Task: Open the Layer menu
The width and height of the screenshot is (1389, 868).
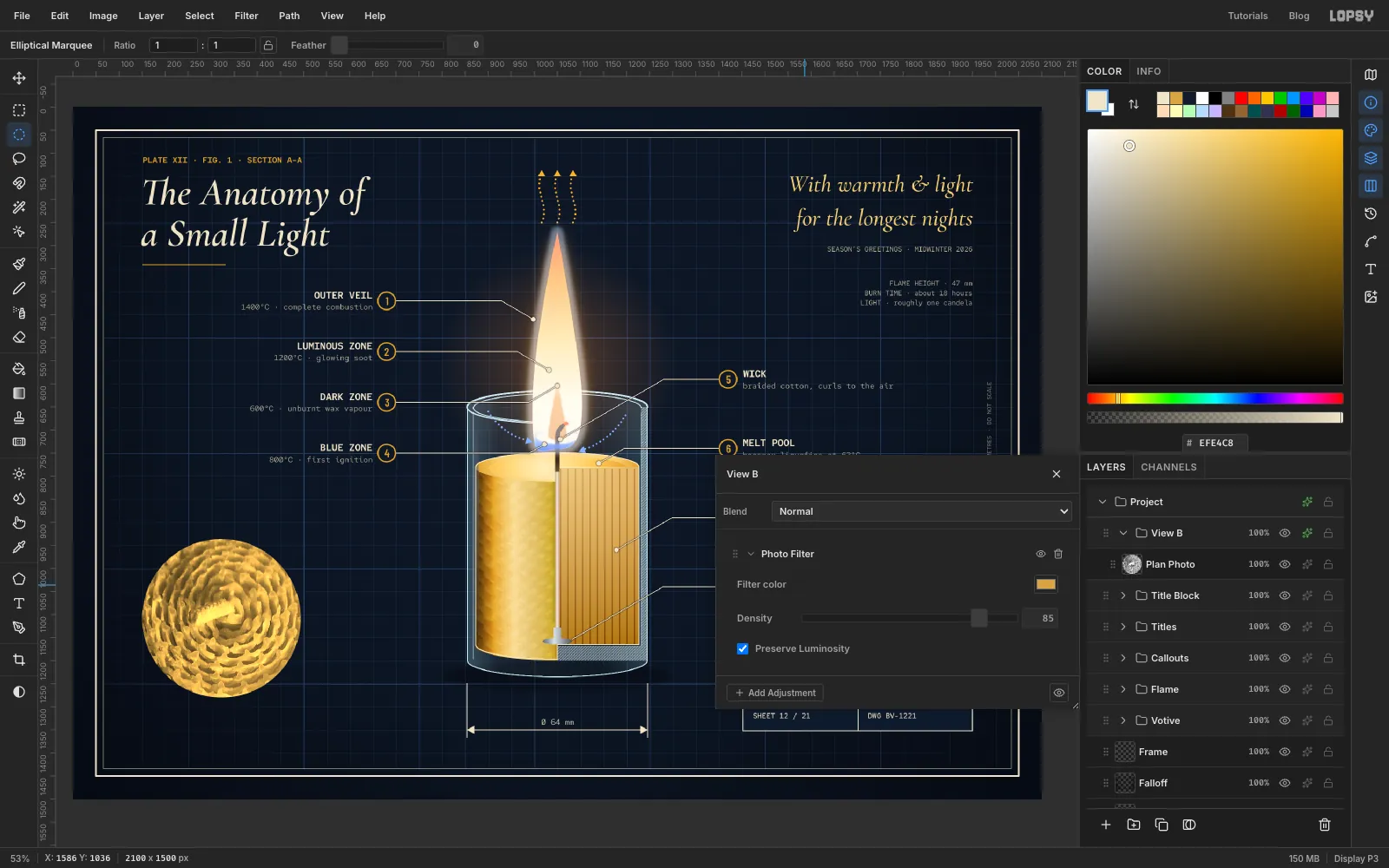Action: coord(151,16)
